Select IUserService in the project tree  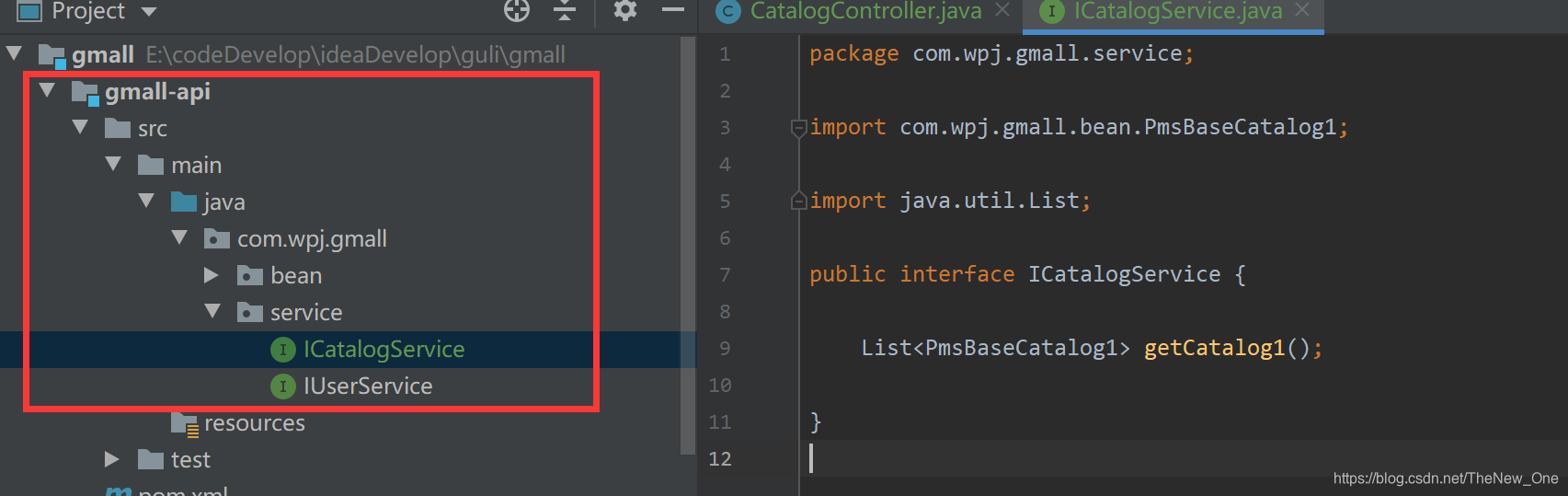(x=368, y=386)
